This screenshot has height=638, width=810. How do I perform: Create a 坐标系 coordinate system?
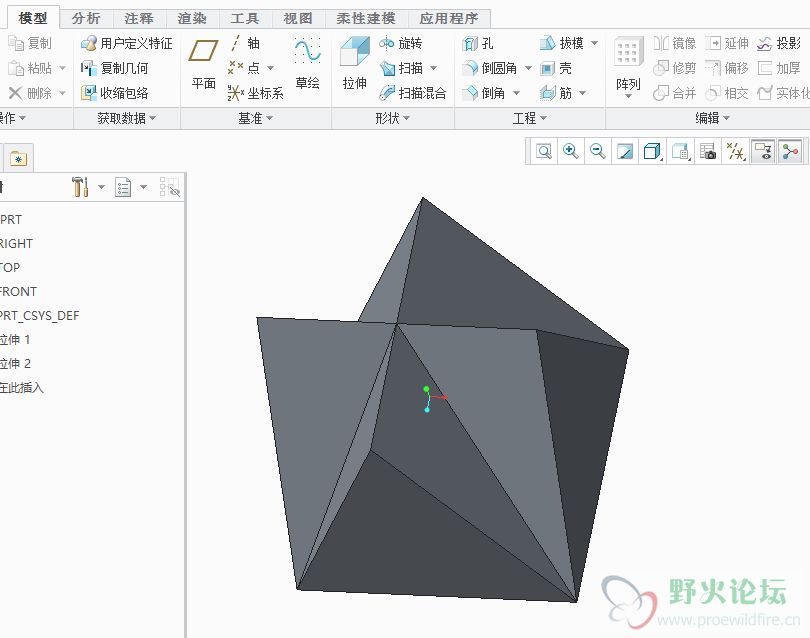(256, 93)
